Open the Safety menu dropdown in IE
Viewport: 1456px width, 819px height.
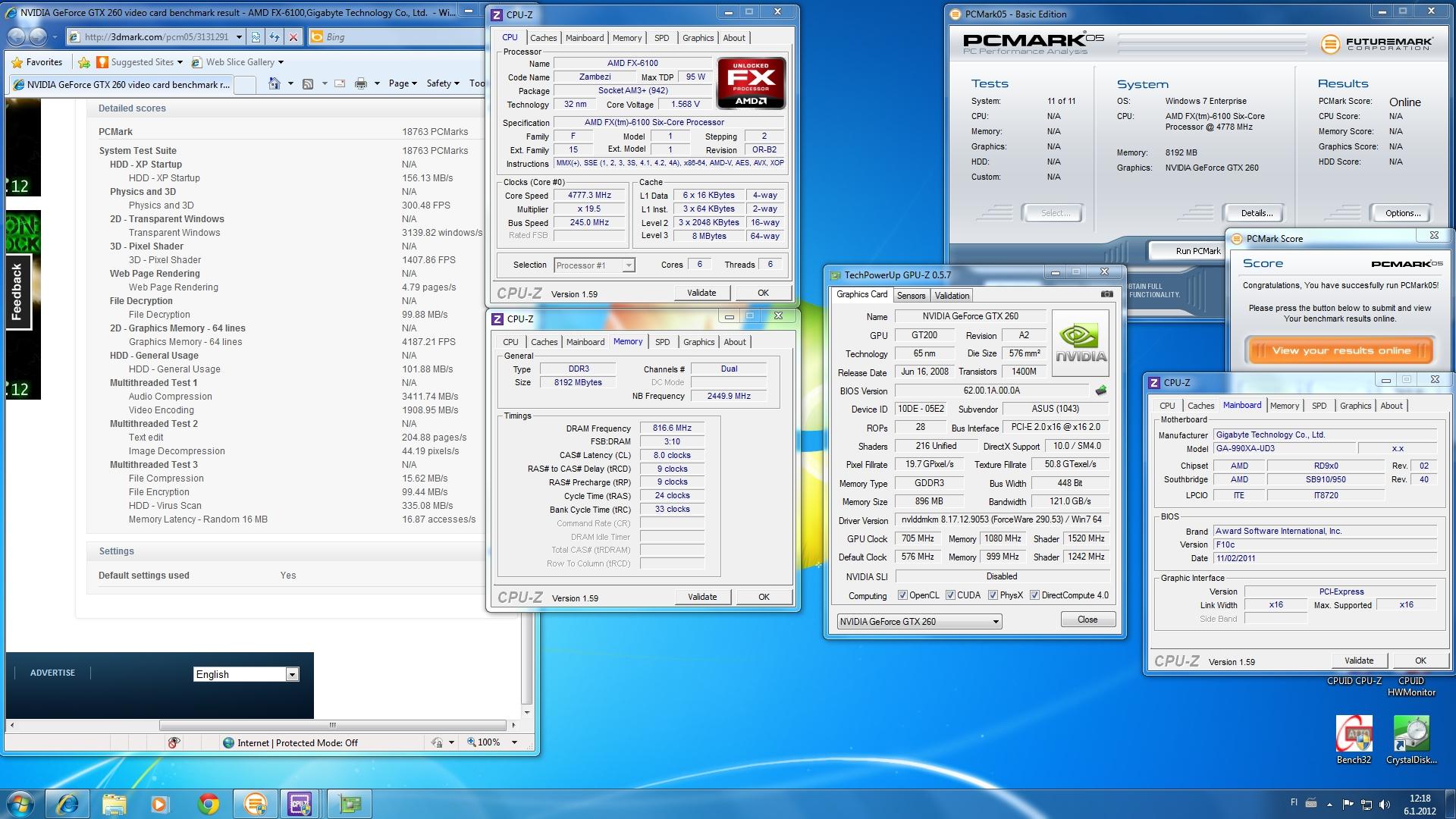443,83
